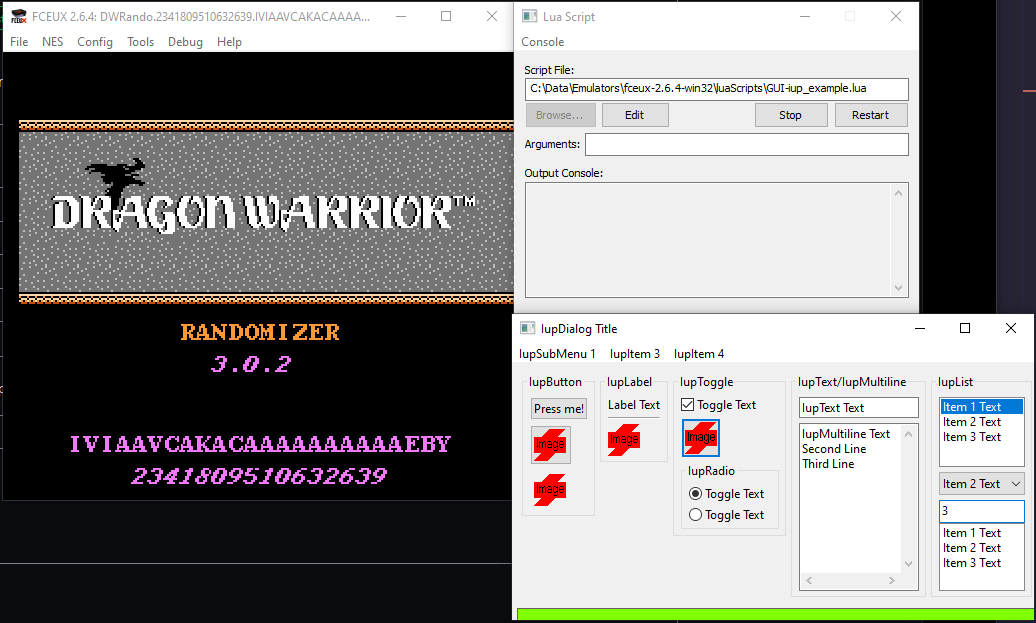Open the Console menu in Lua Script

pyautogui.click(x=542, y=42)
